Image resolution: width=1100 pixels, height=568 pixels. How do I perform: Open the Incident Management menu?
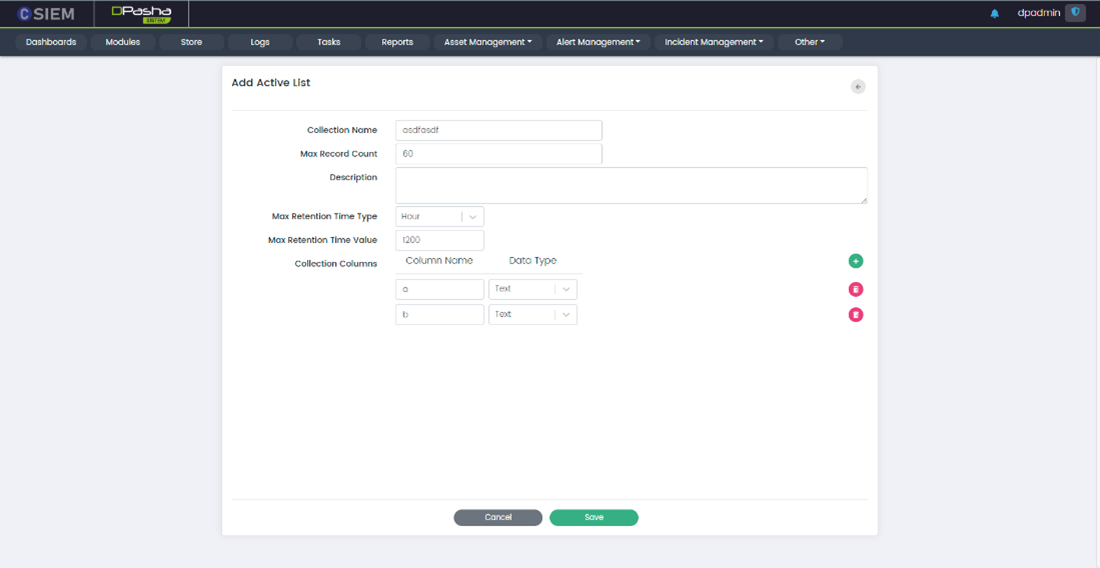point(713,42)
